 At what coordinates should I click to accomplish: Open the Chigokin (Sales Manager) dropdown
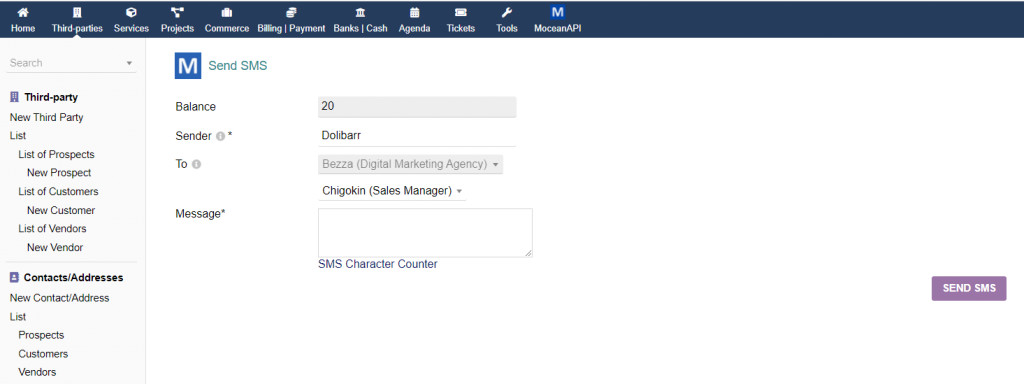(392, 191)
